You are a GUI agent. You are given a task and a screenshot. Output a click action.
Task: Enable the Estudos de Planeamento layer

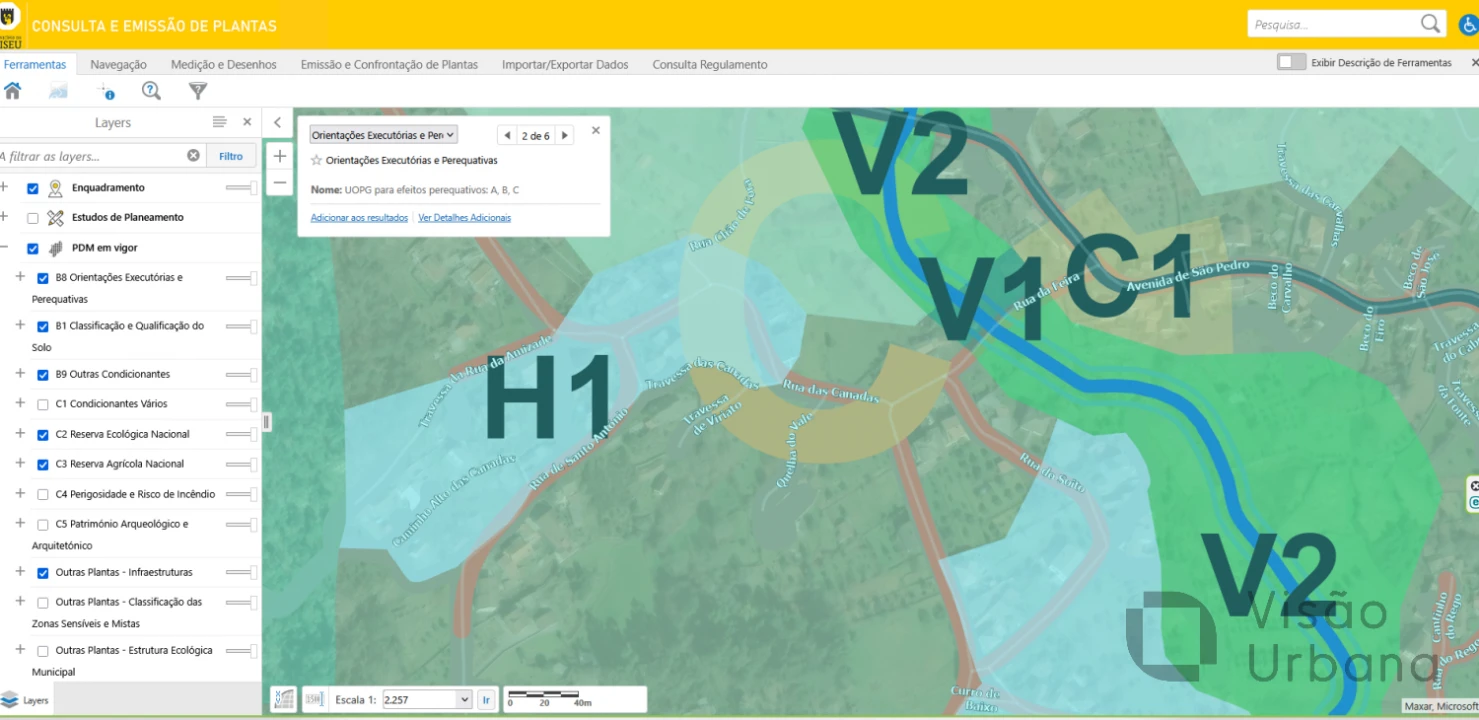coord(33,218)
